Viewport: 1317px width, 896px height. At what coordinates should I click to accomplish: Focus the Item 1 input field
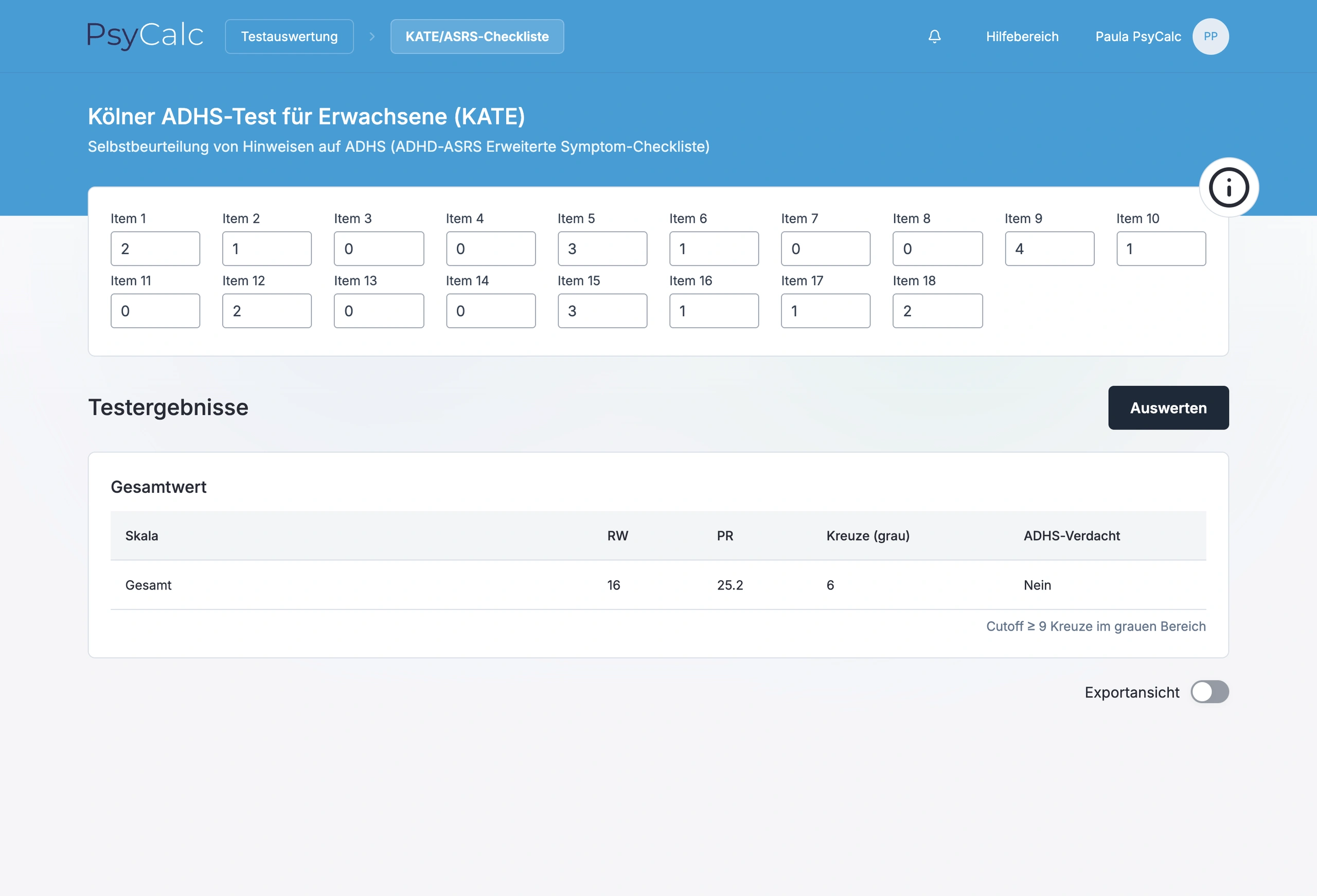(155, 248)
